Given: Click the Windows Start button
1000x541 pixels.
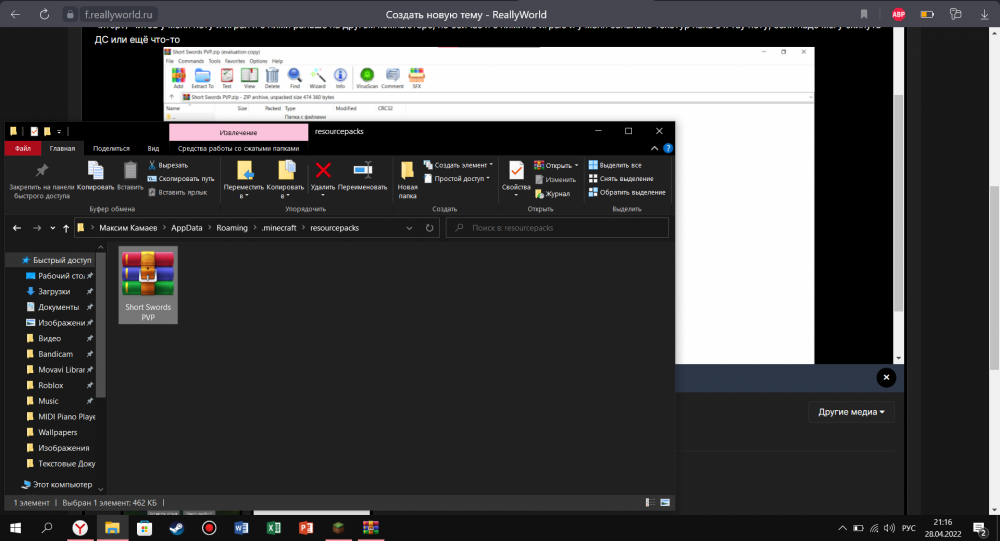Looking at the screenshot, I should [15, 528].
